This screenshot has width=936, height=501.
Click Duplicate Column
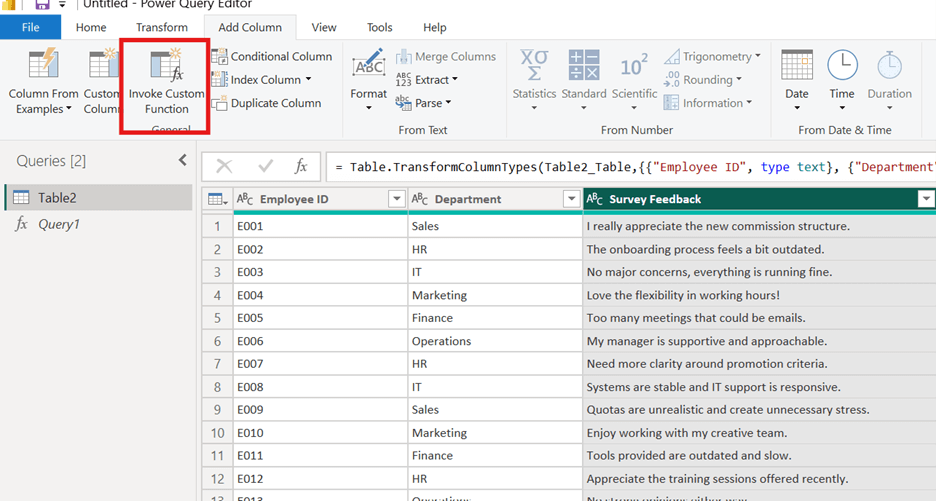(x=267, y=103)
